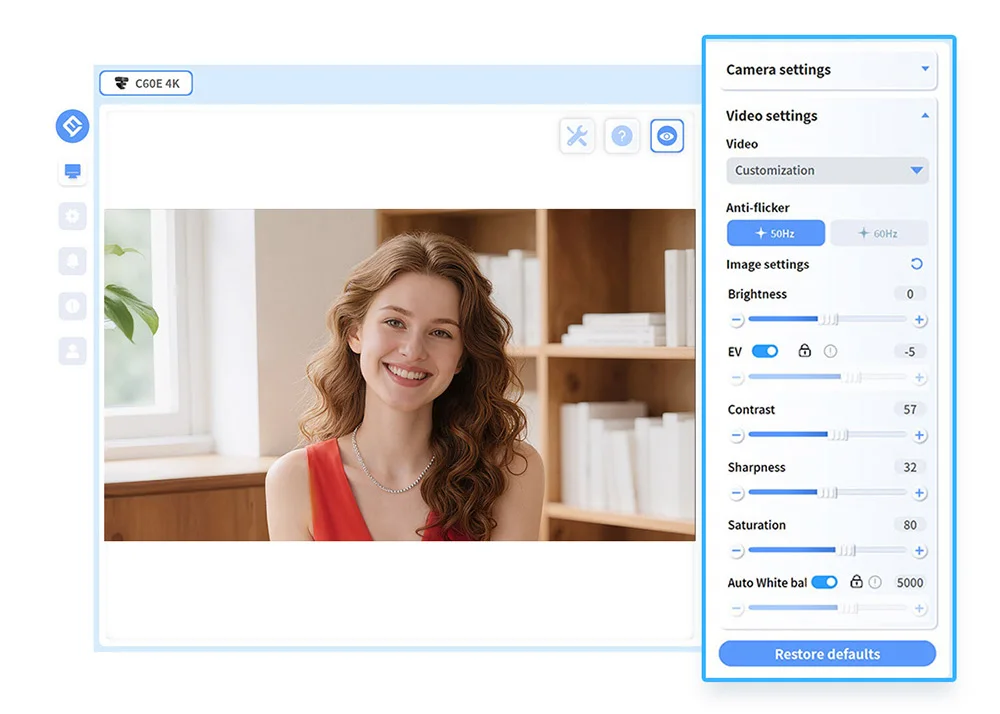Image resolution: width=1000 pixels, height=714 pixels.
Task: Open the Customization video dropdown
Action: (x=827, y=170)
